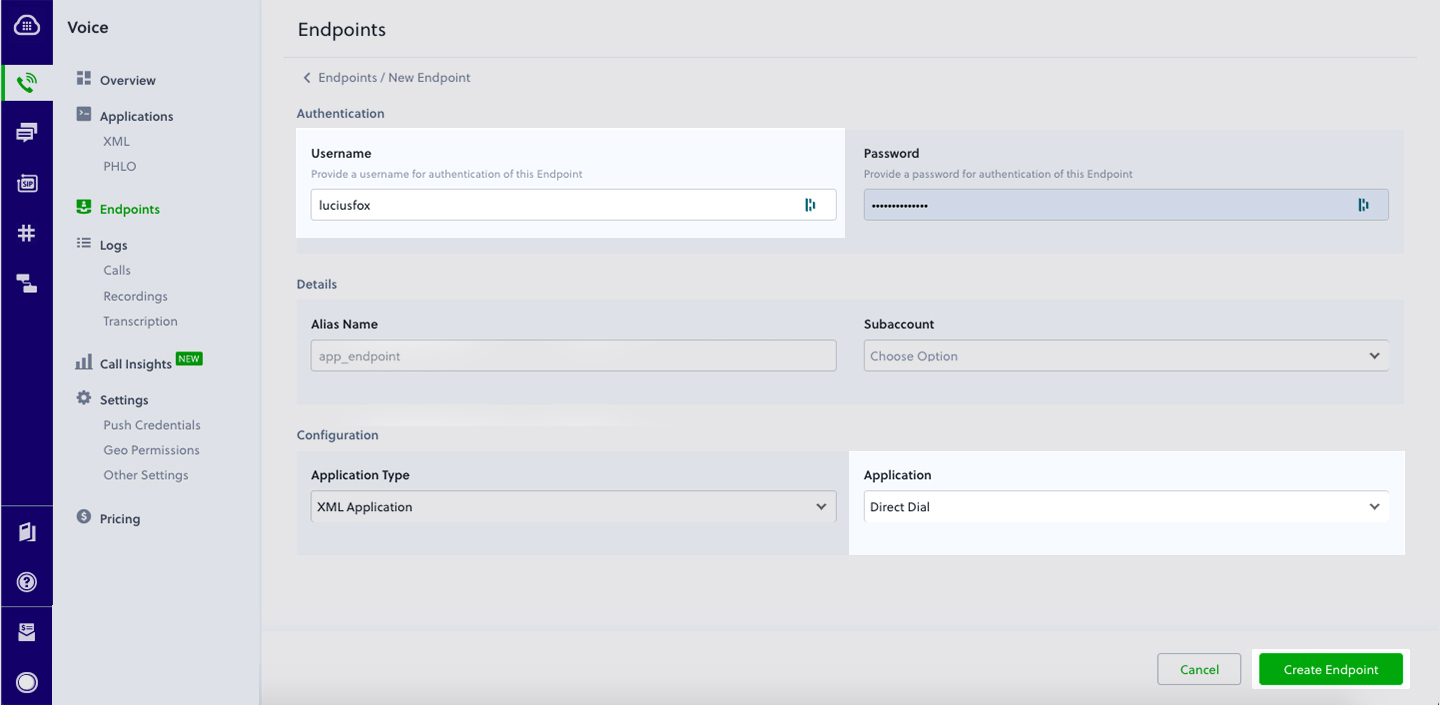Open the account profile circle icon
This screenshot has height=705, width=1440.
click(27, 682)
